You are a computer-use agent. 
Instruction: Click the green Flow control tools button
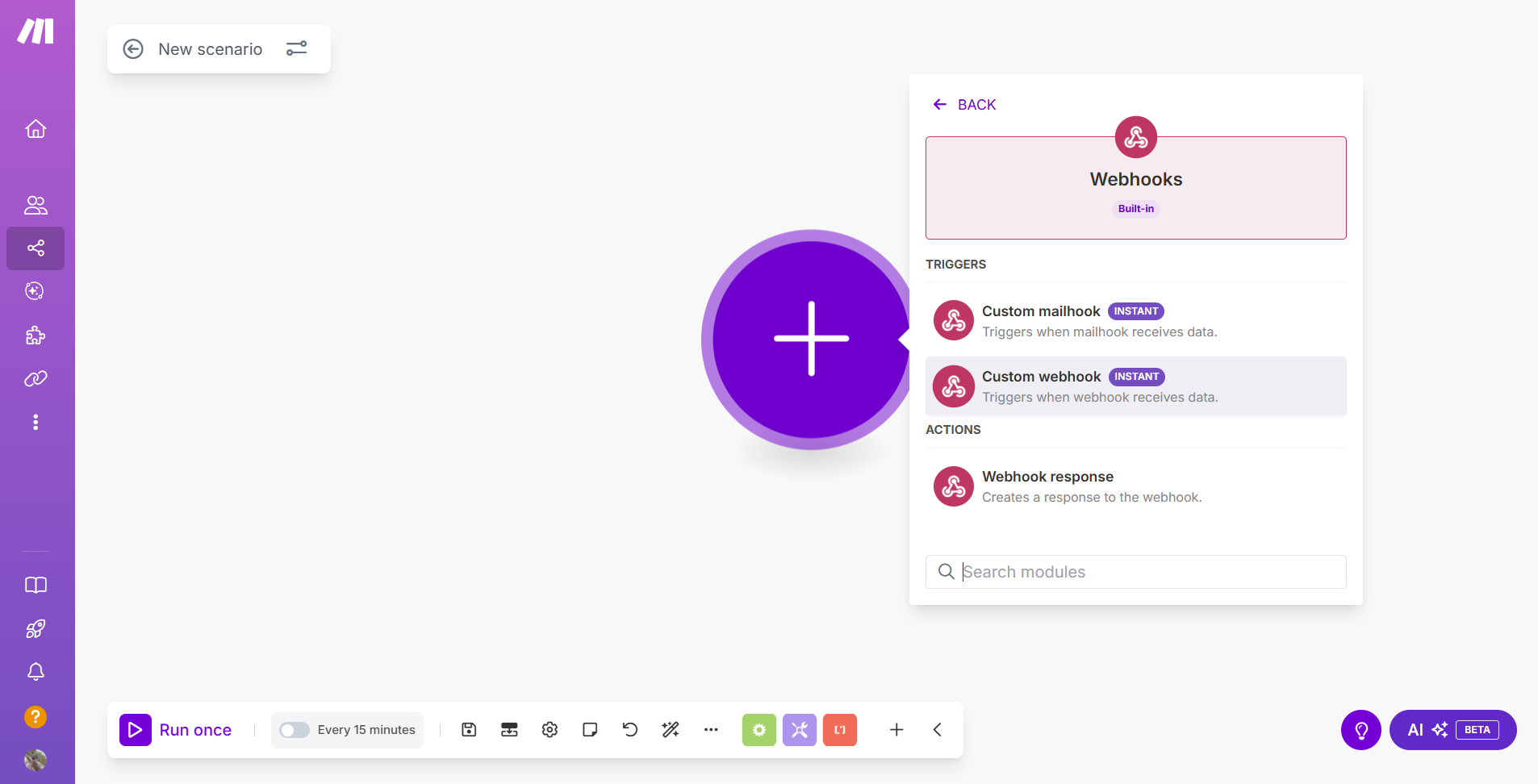point(759,730)
